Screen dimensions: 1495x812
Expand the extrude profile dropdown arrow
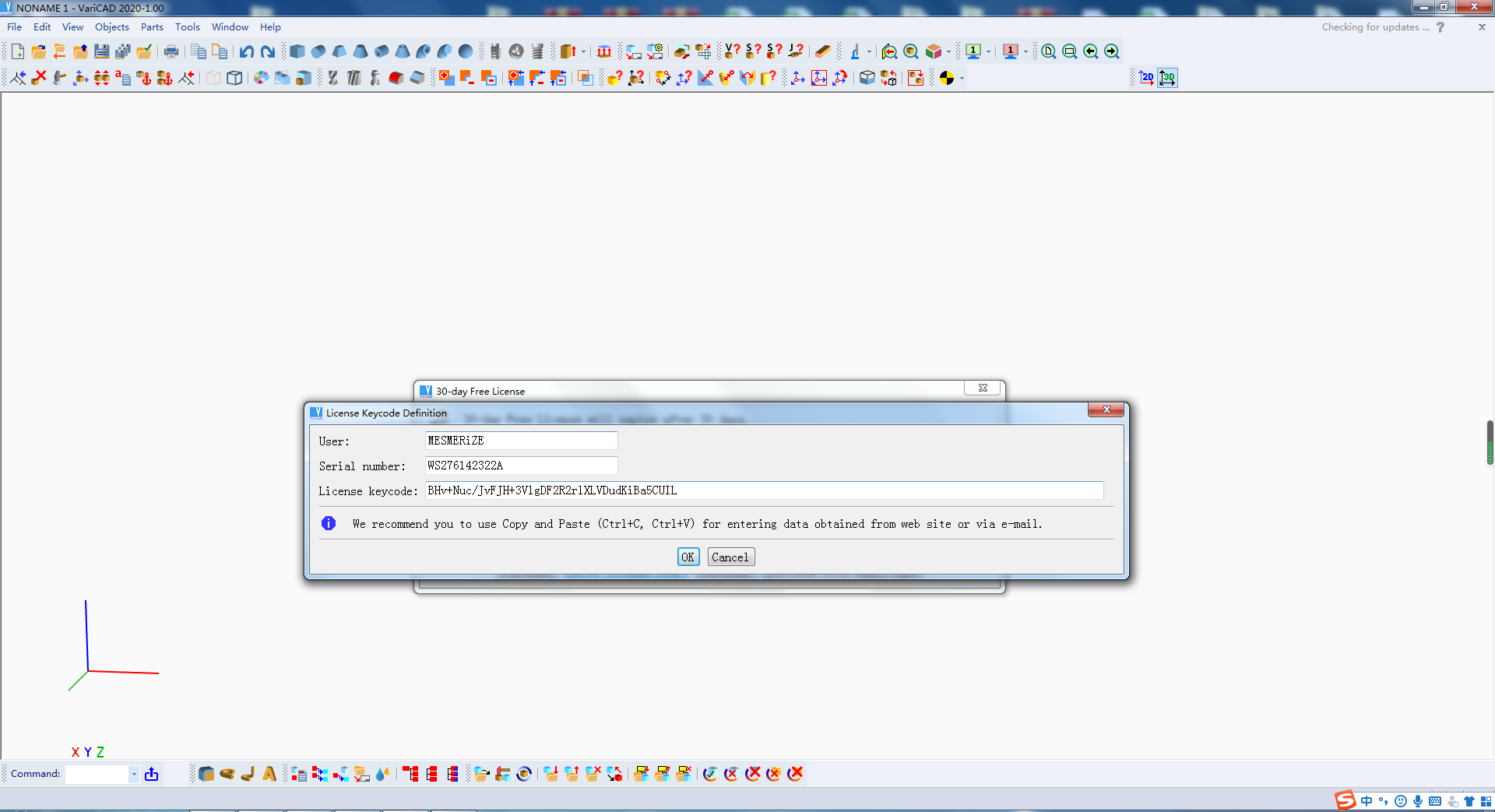point(583,52)
